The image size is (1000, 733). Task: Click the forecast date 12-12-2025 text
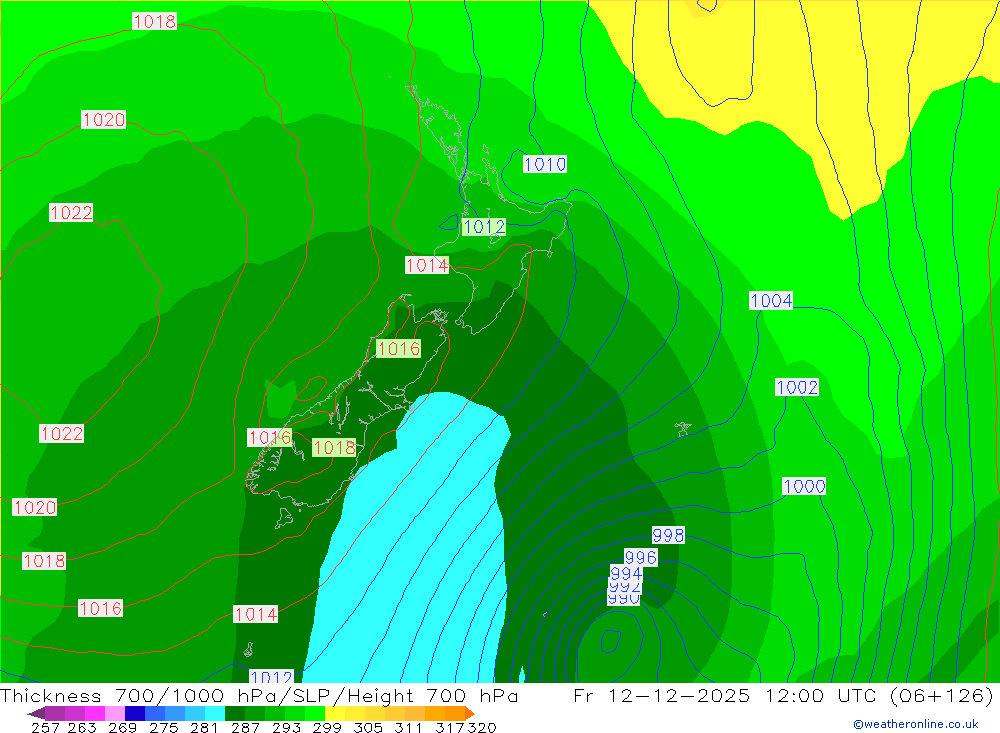click(679, 695)
